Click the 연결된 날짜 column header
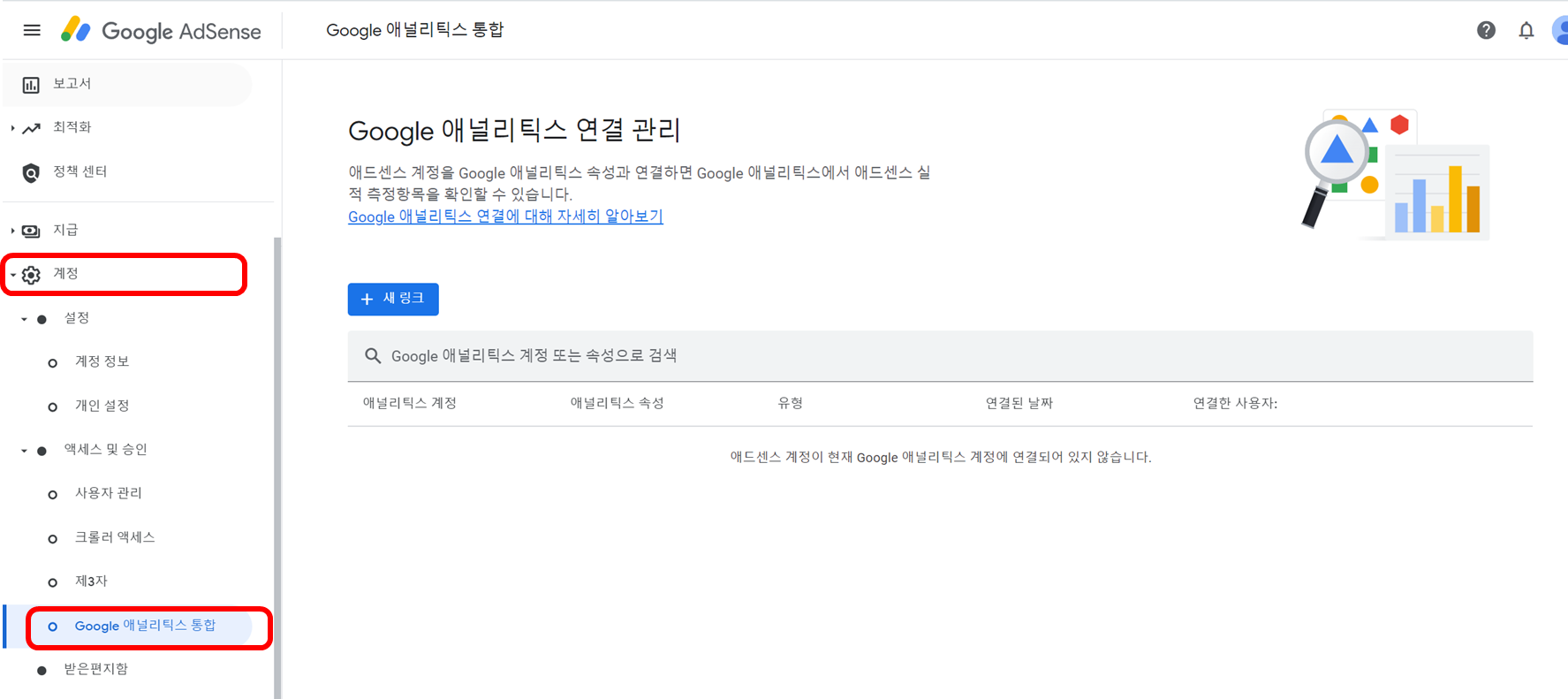 1019,403
